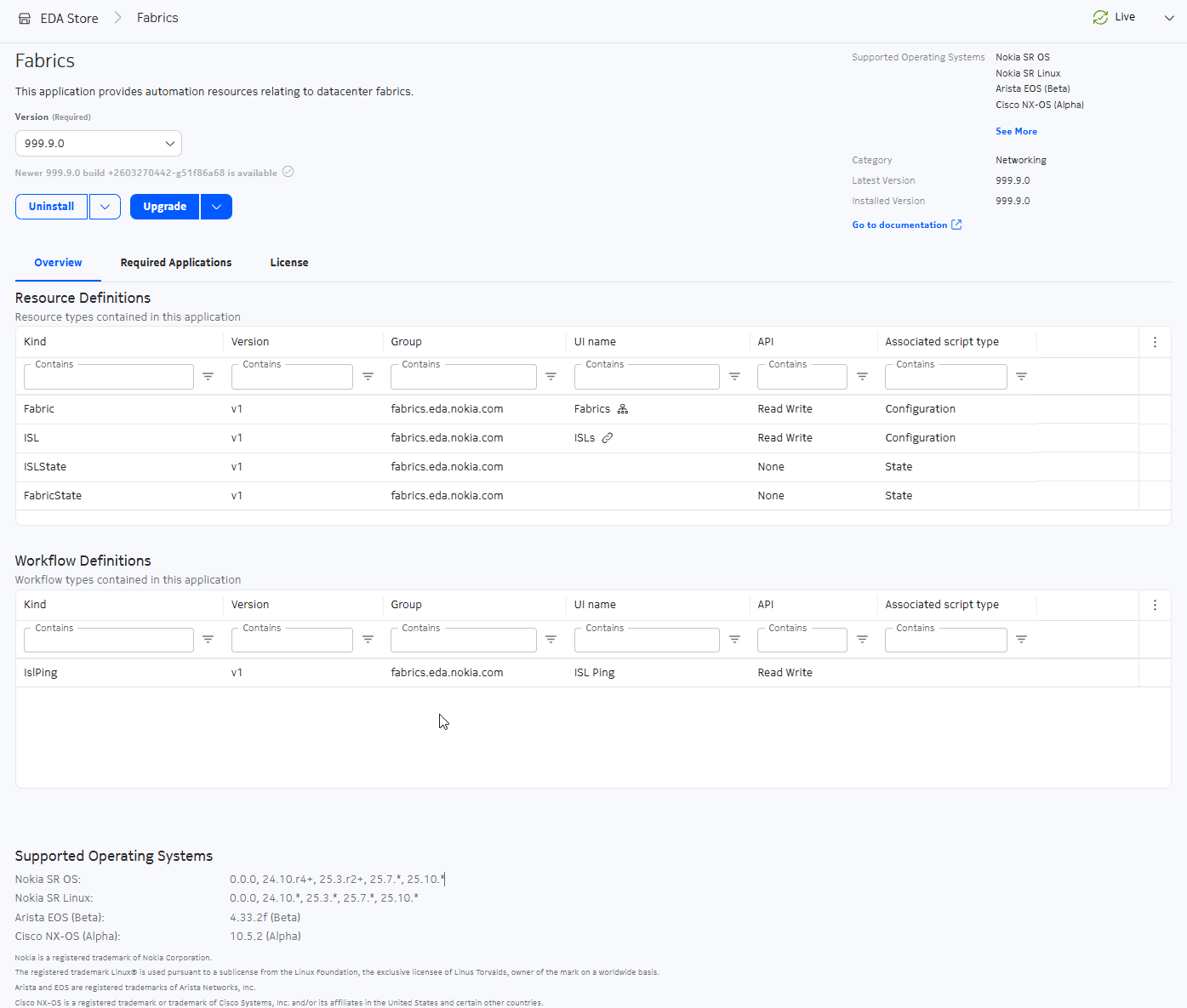Open the Version 999.9.0 dropdown
This screenshot has width=1187, height=1008.
pos(99,144)
